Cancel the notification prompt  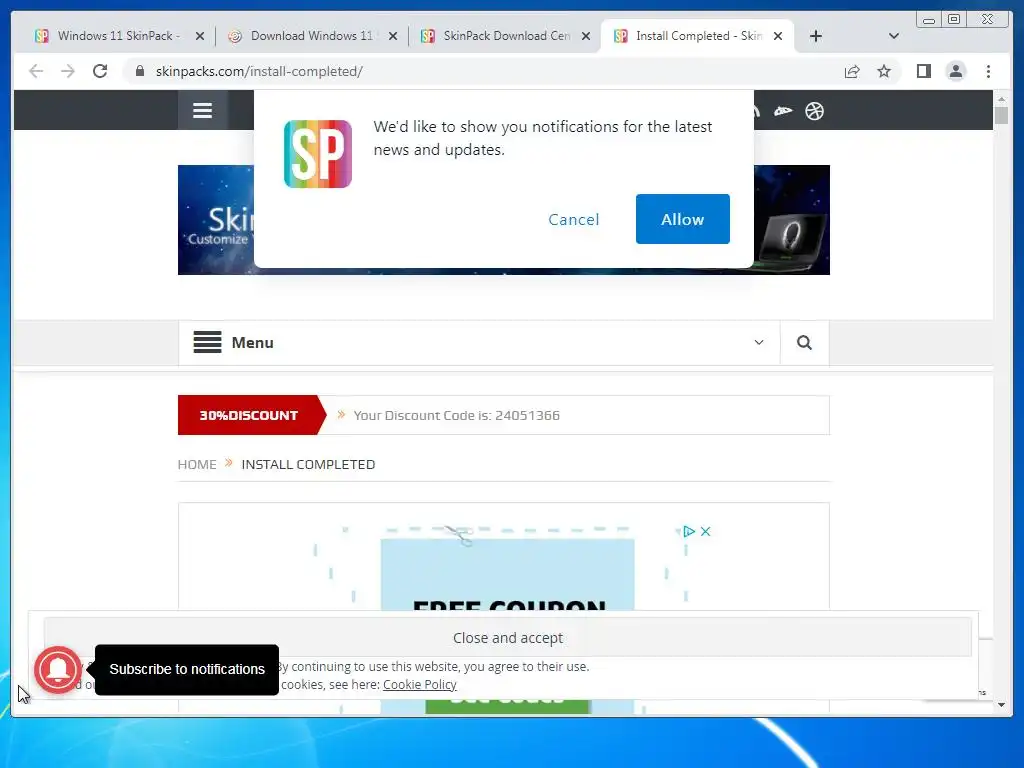point(573,219)
